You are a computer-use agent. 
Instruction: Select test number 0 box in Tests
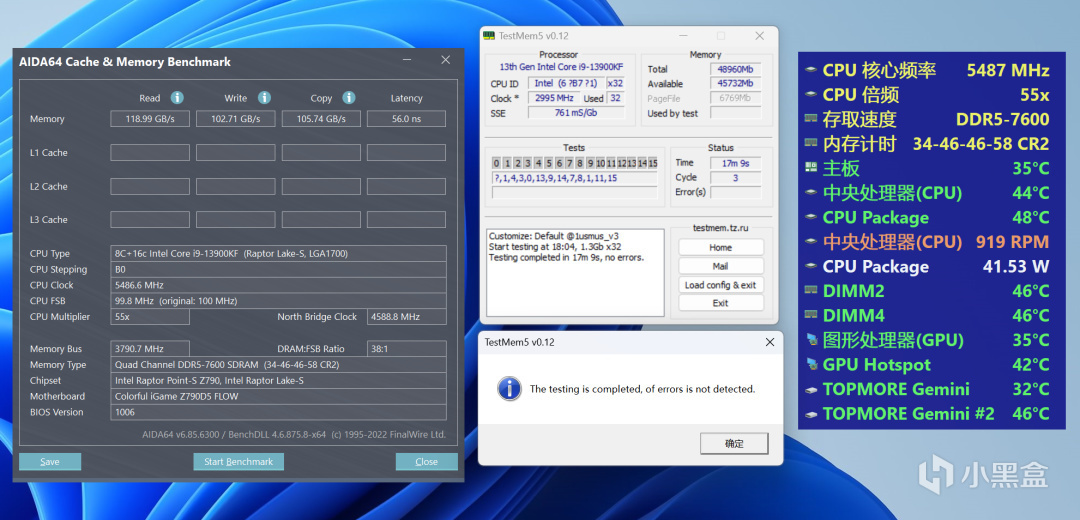point(496,163)
